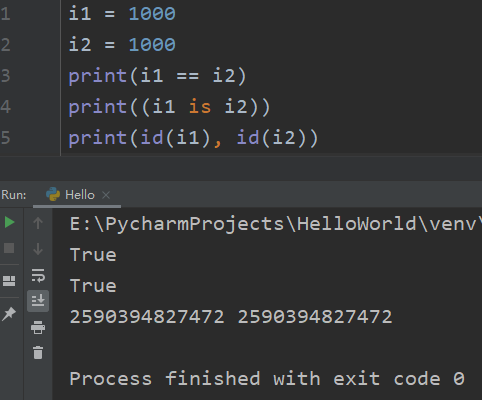482x400 pixels.
Task: Click the Restore Layout icon
Action: tap(9, 281)
